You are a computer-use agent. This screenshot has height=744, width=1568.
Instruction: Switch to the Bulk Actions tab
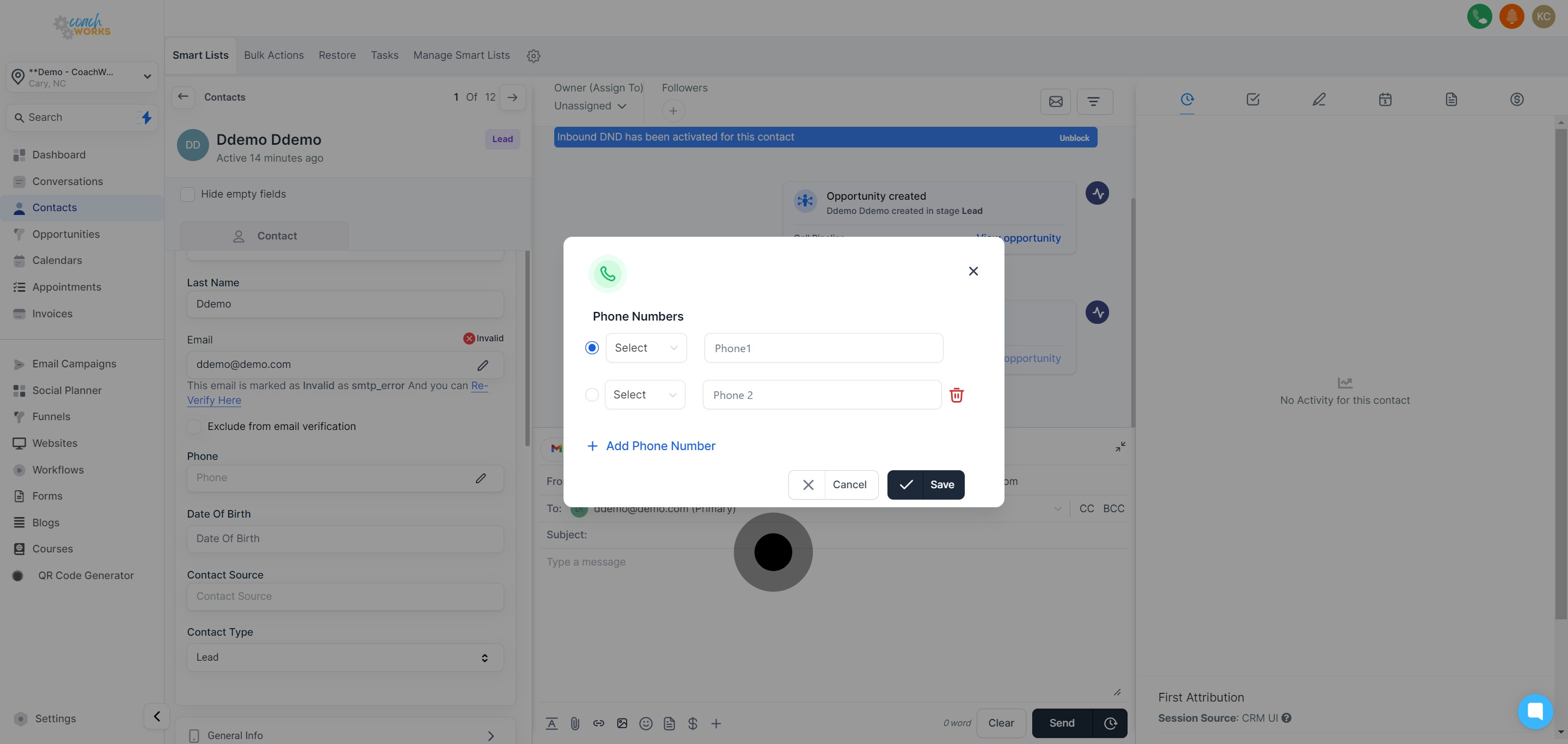274,56
